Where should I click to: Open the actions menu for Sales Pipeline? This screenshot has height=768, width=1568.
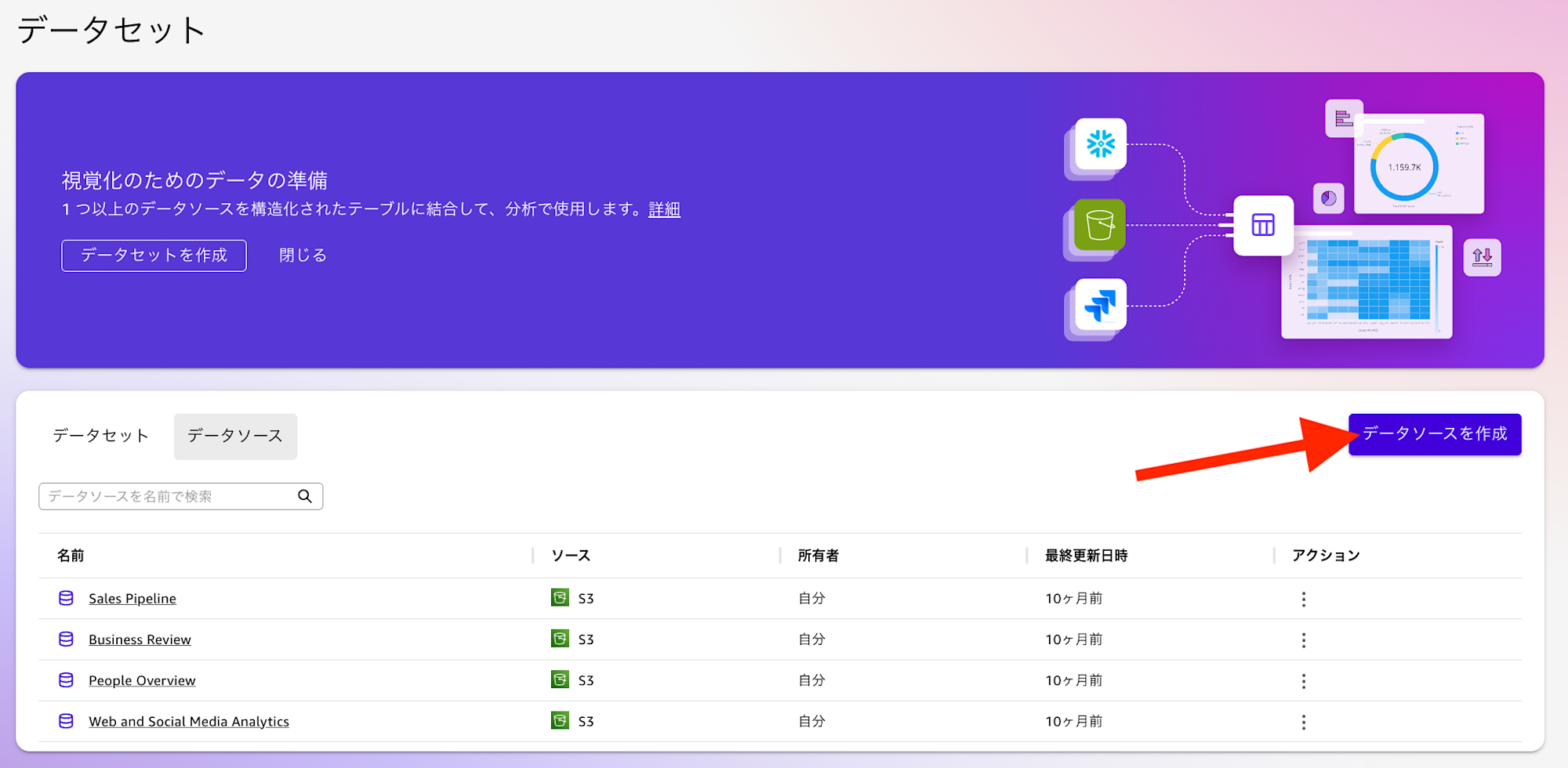coord(1303,598)
